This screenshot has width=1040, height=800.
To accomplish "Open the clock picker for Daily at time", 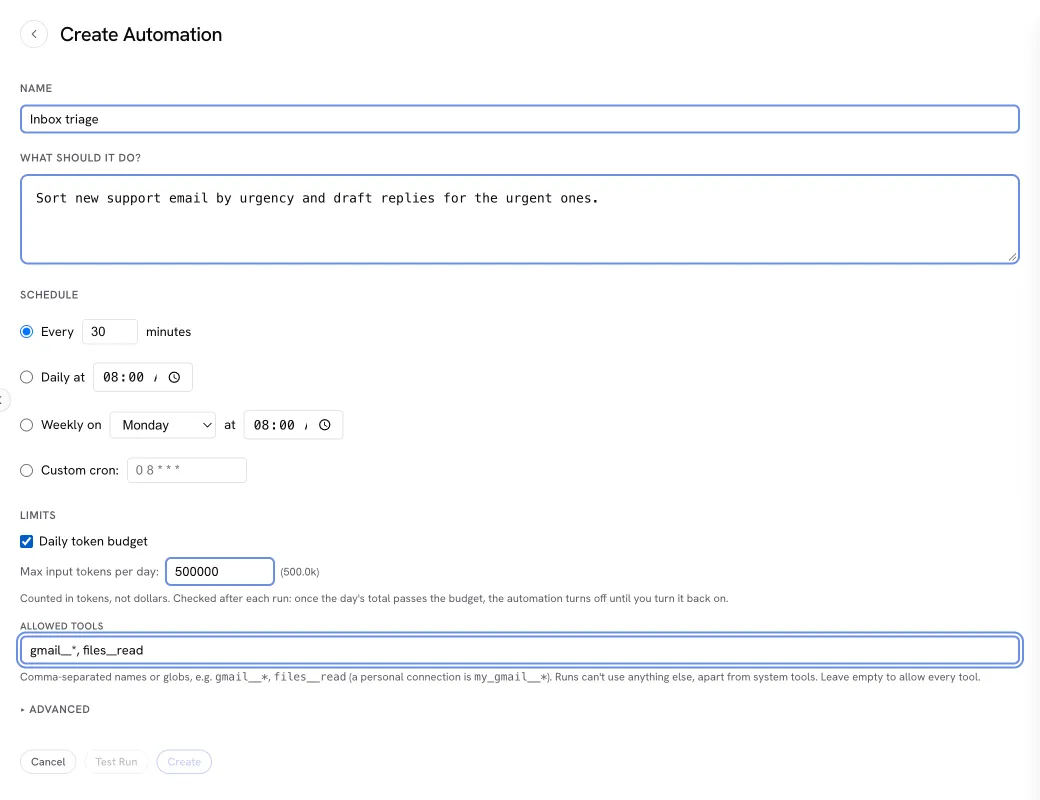I will pyautogui.click(x=174, y=377).
